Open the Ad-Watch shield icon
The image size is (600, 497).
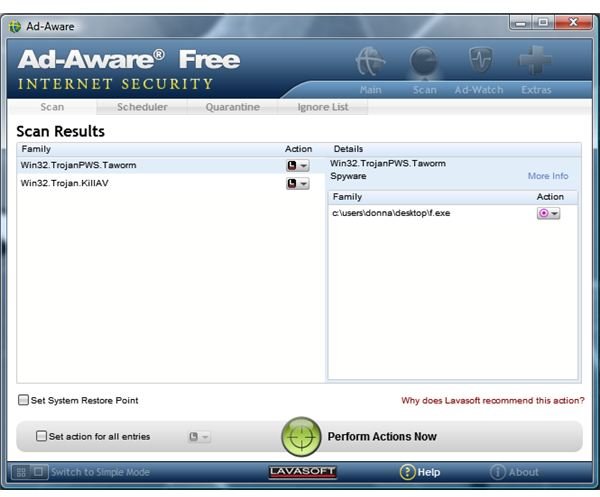tap(481, 60)
